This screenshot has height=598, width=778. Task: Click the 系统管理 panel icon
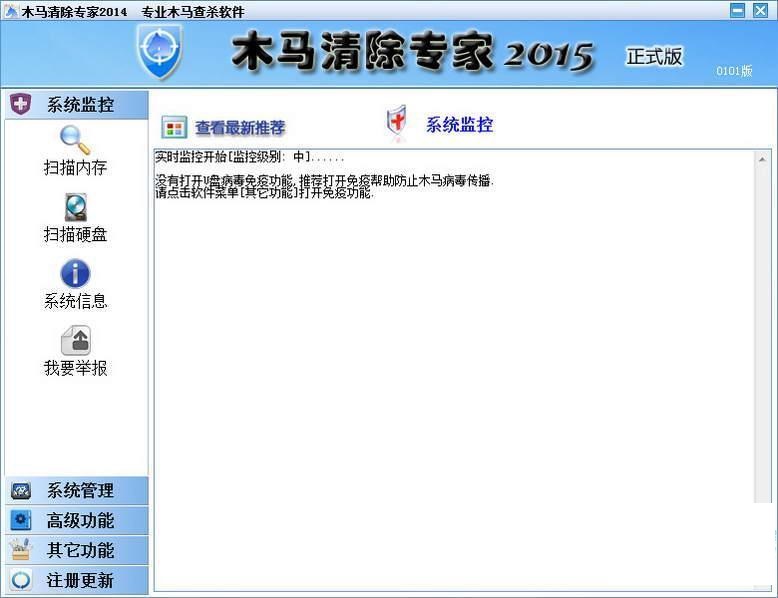point(20,491)
